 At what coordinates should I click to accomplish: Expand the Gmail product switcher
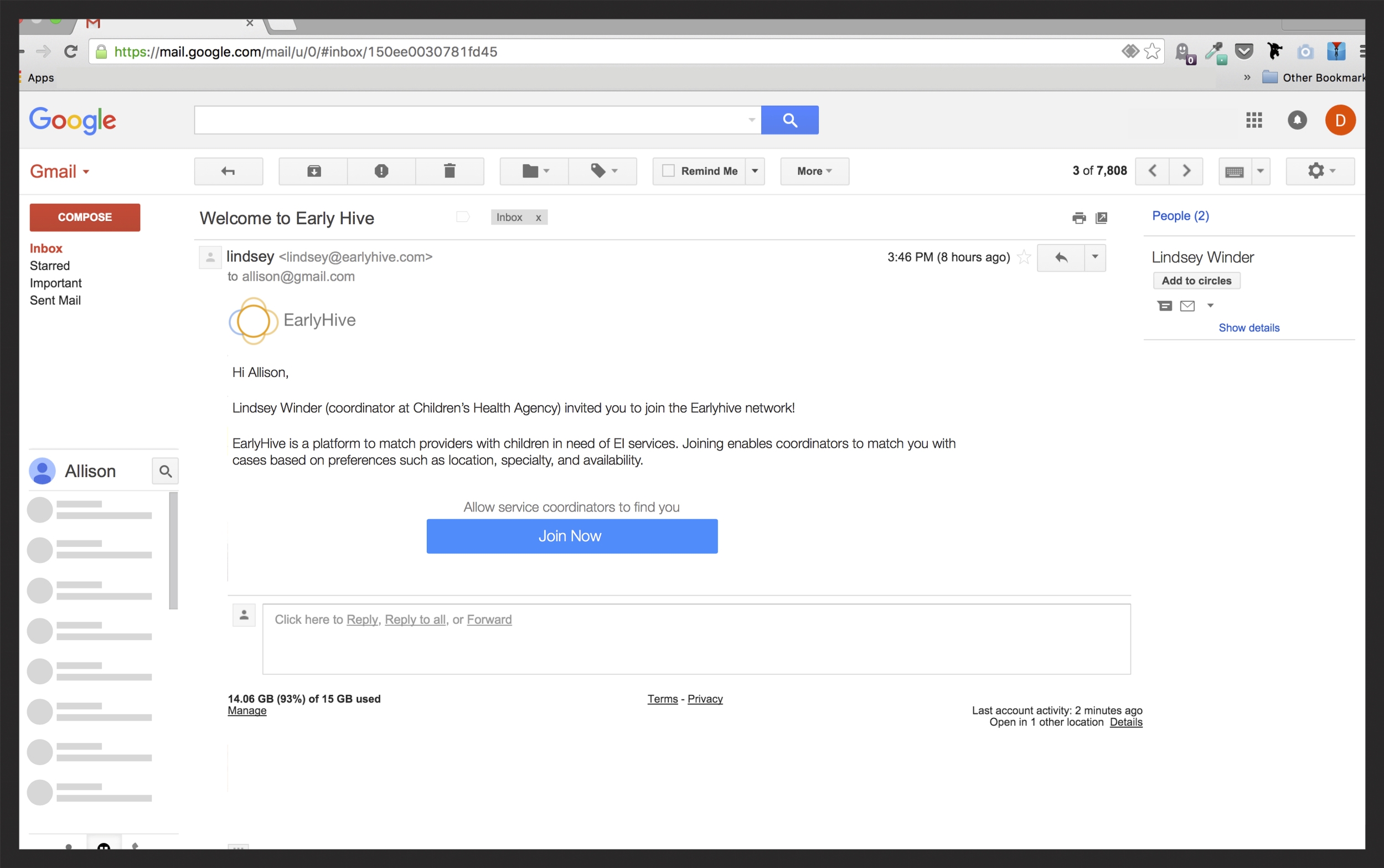60,171
